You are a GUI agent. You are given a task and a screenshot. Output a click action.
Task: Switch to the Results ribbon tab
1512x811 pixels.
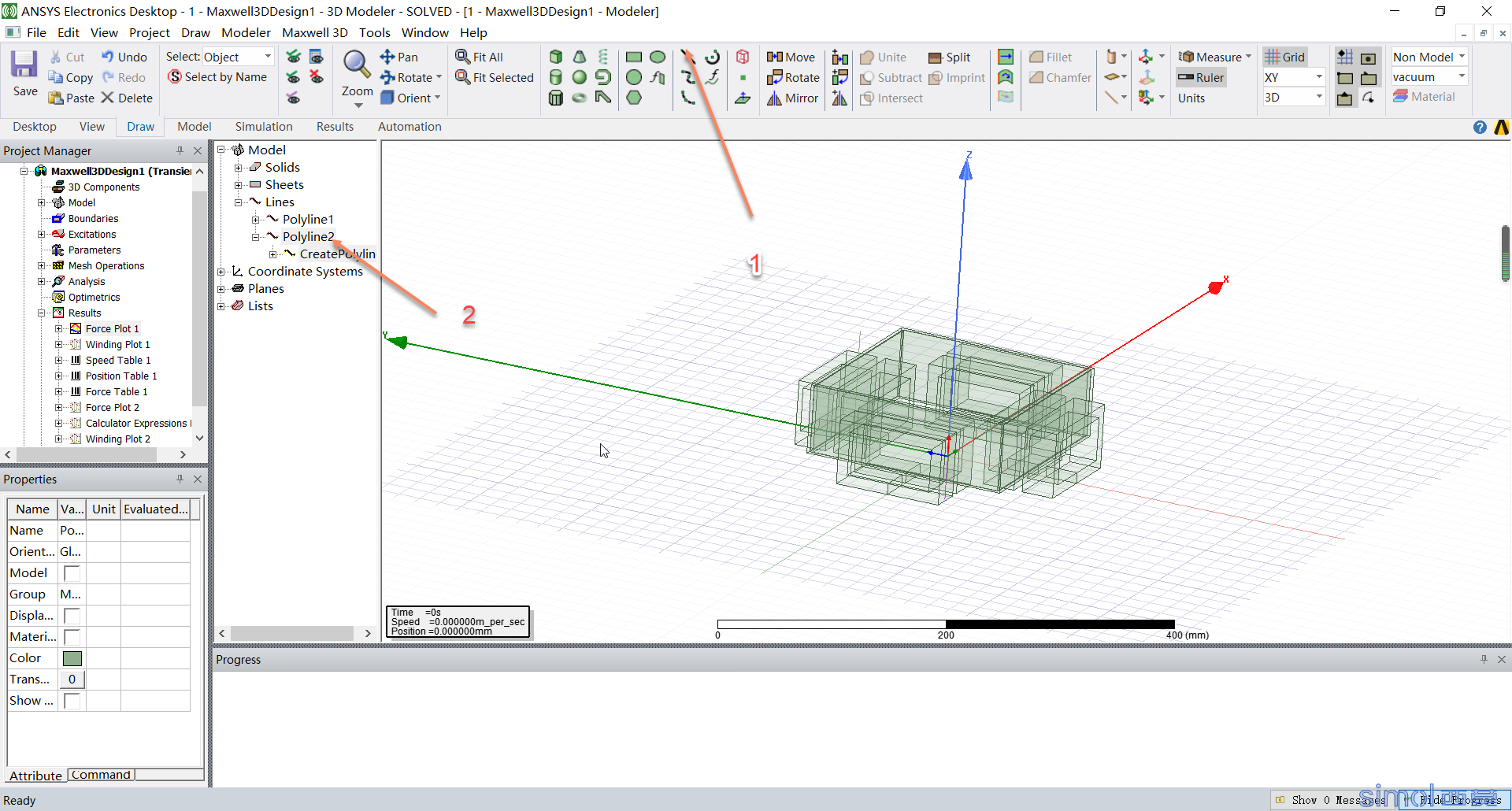pyautogui.click(x=335, y=127)
